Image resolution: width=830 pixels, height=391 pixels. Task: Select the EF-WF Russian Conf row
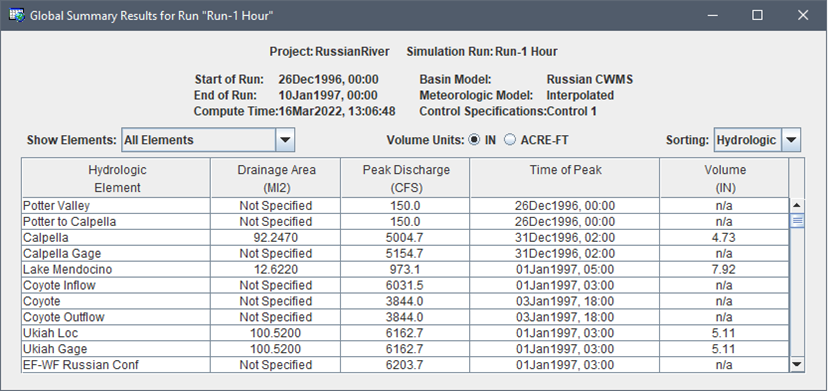coord(405,365)
